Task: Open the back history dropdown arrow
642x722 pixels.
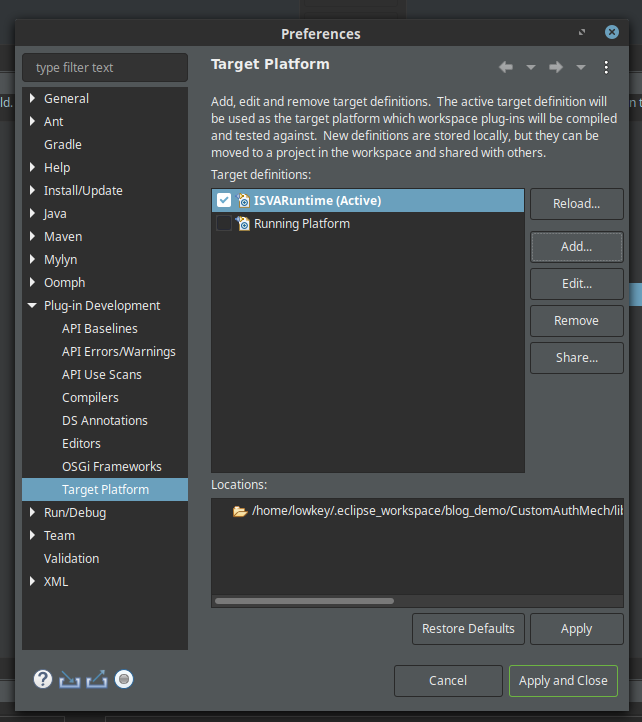Action: click(x=531, y=68)
